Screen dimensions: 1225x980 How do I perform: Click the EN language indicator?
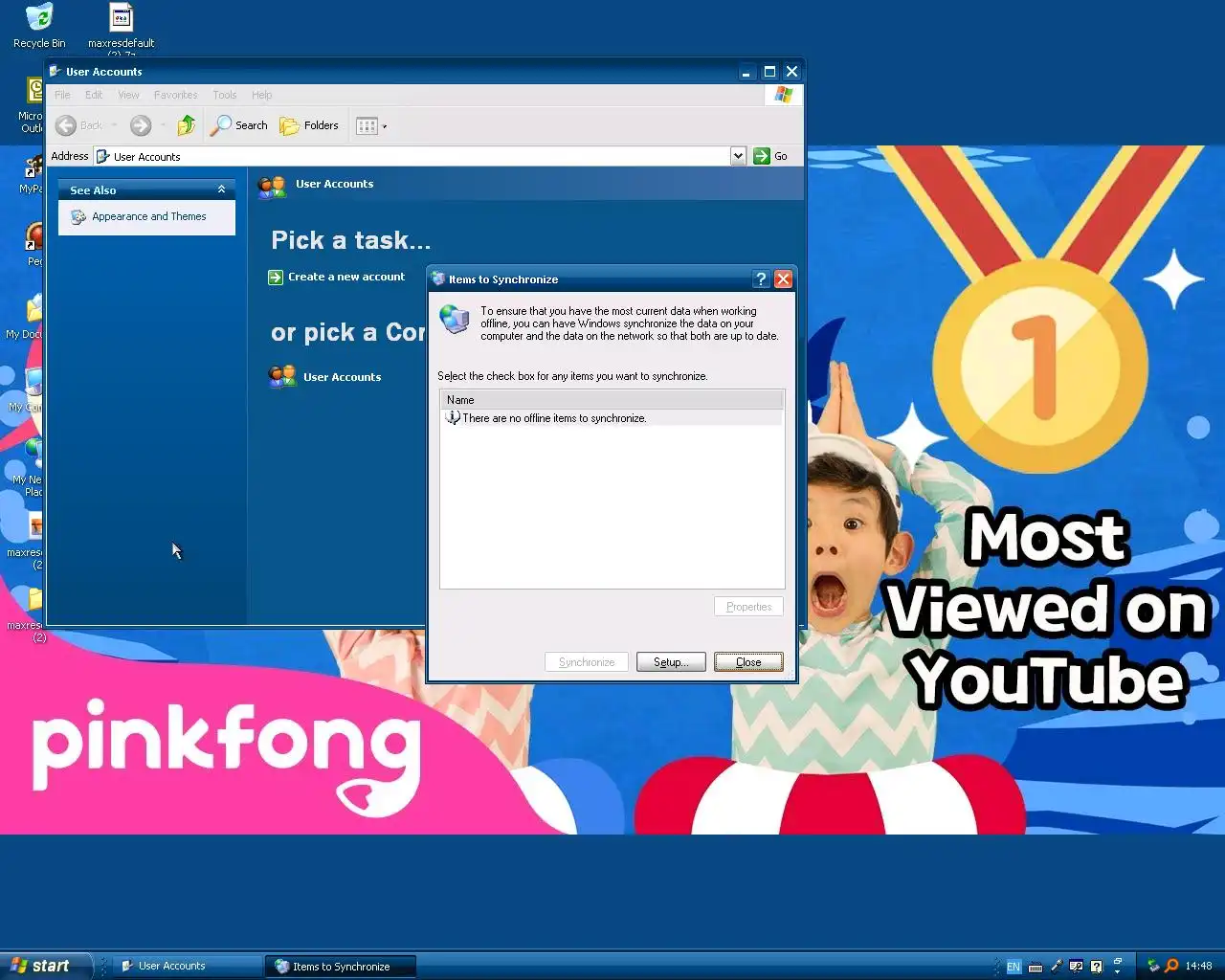pos(1013,967)
